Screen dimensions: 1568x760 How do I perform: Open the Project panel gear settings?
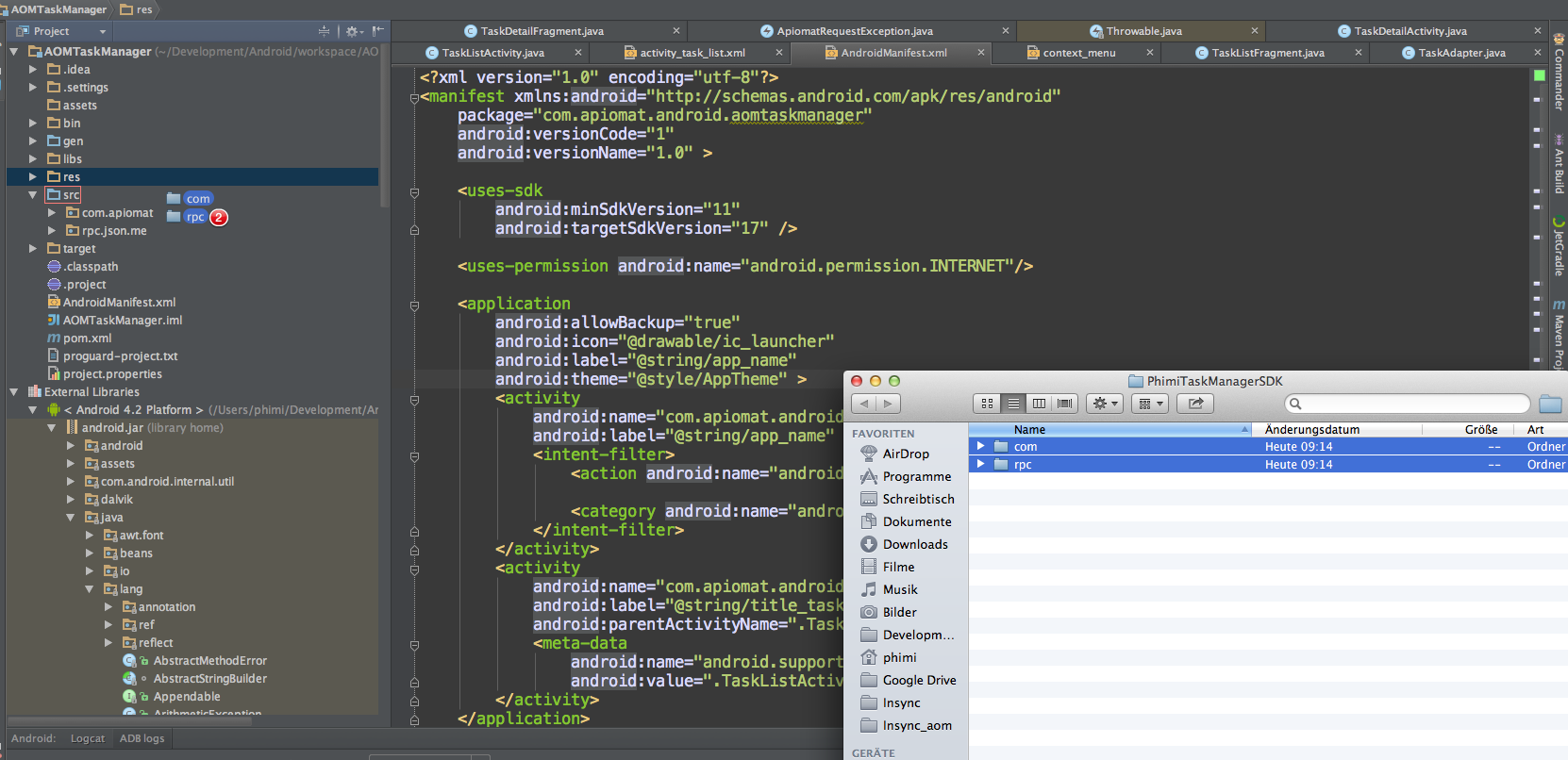[353, 31]
